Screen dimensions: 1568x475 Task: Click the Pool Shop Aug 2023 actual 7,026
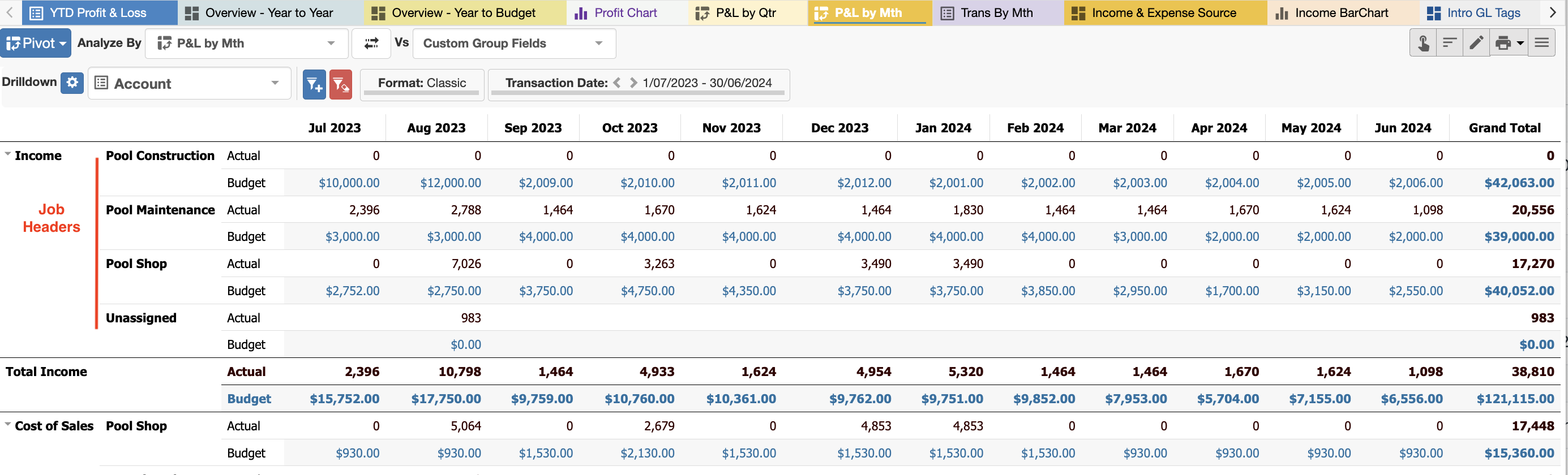click(x=466, y=264)
